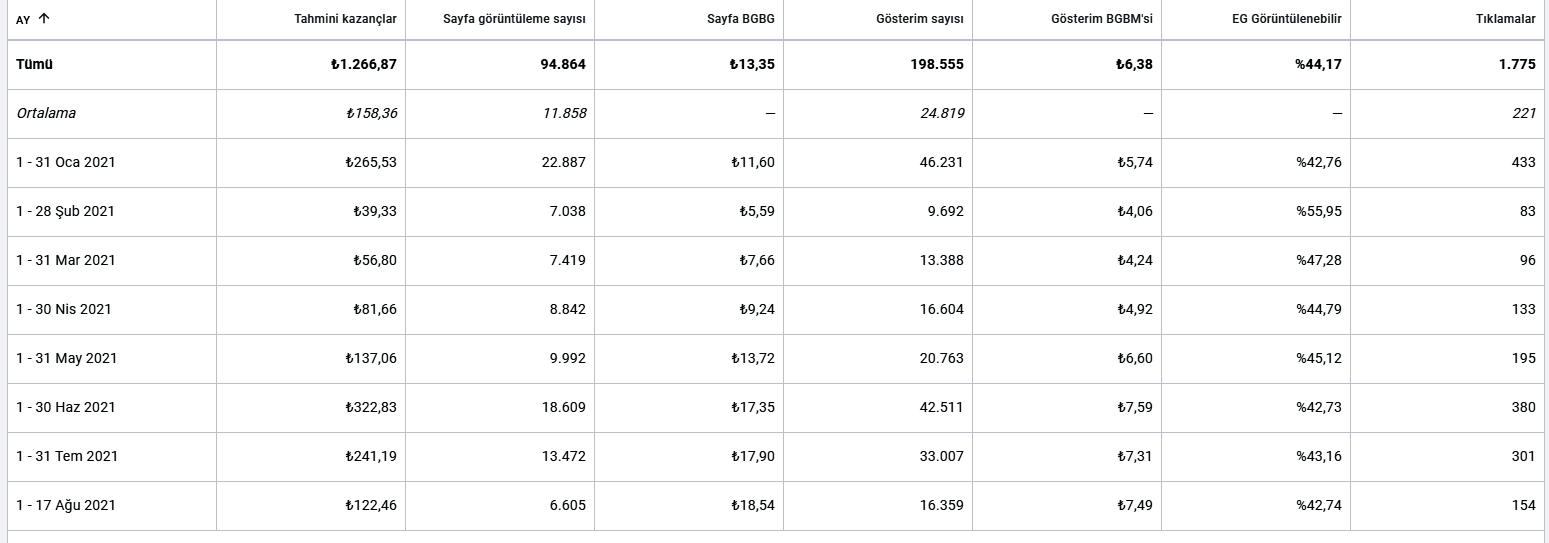The height and width of the screenshot is (543, 1549).
Task: Select the Ortalama average row
Action: coord(774,113)
